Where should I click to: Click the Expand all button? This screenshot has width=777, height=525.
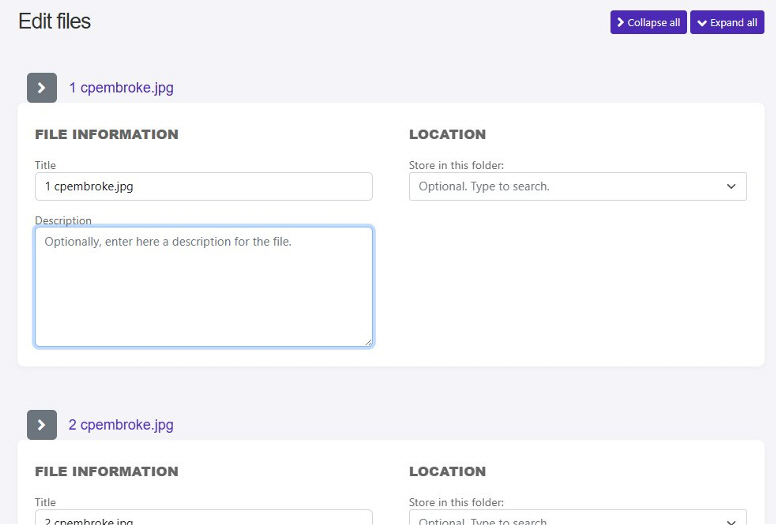pos(727,22)
